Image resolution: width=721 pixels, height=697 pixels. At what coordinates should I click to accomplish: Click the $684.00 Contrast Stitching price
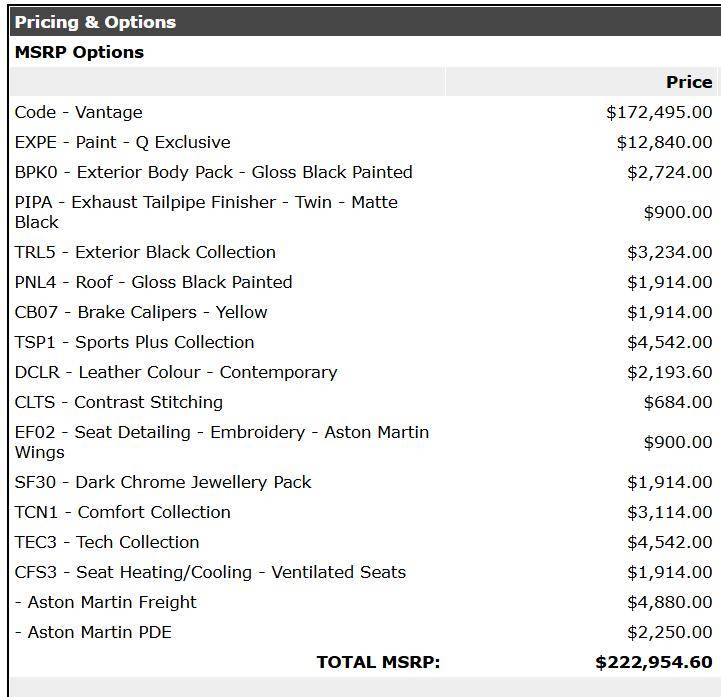point(677,402)
